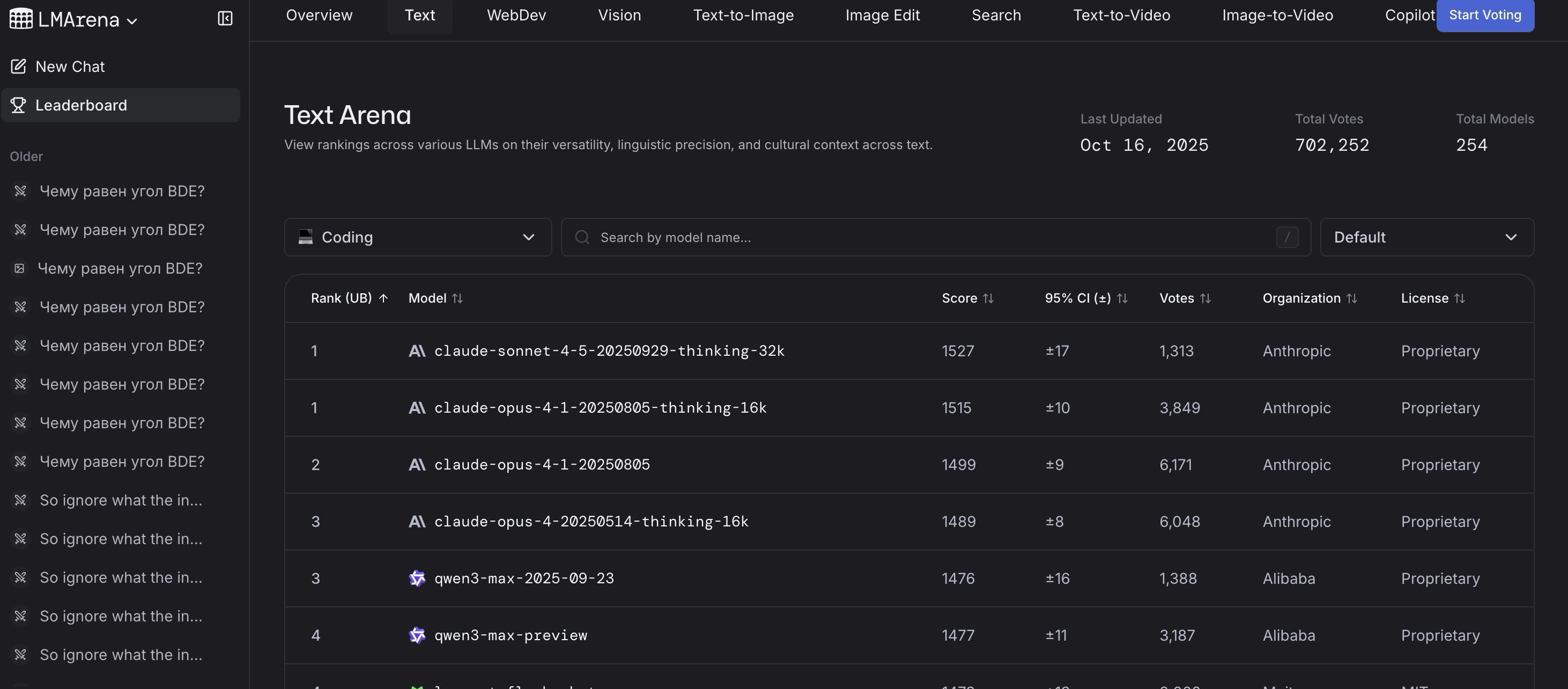
Task: Click the LMArena grid logo icon
Action: click(21, 19)
